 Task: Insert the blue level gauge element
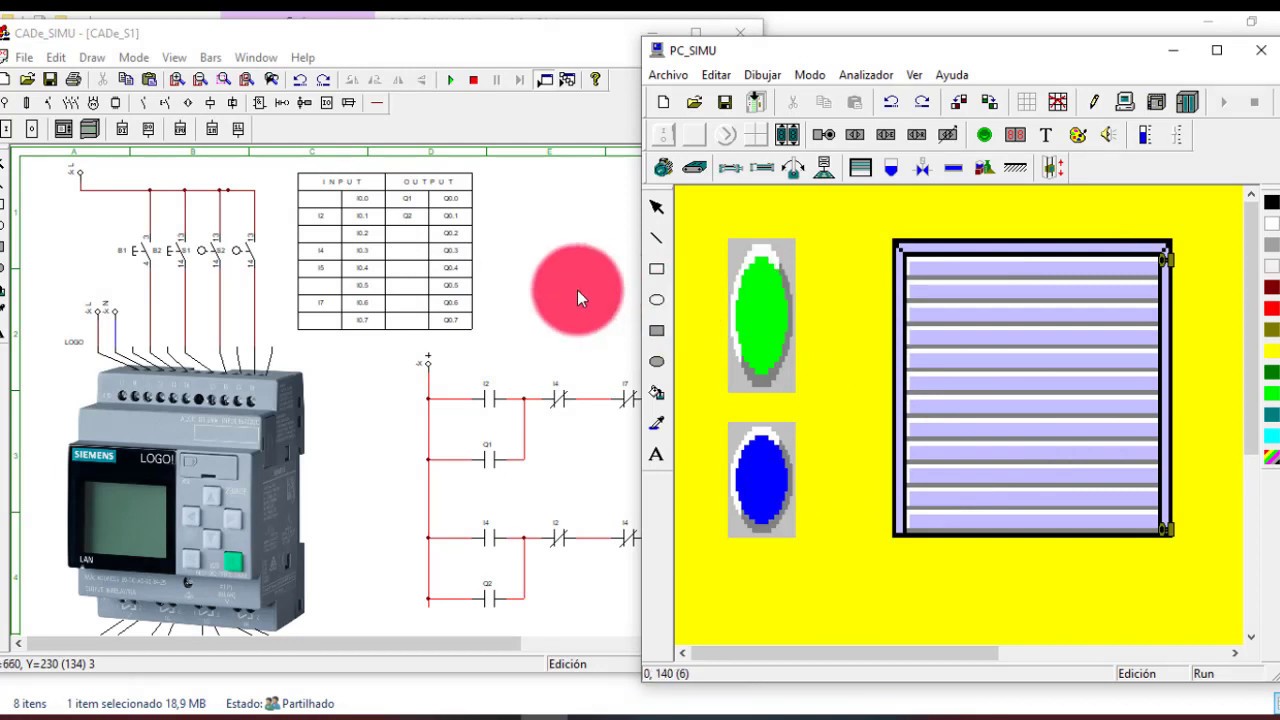[x=1145, y=135]
